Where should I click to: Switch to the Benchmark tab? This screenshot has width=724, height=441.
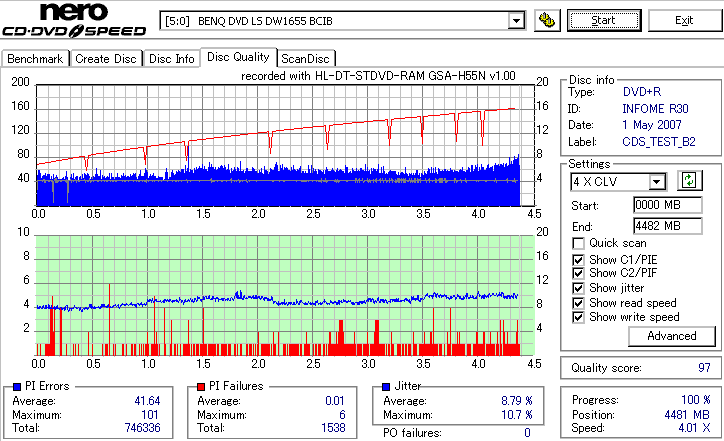(x=35, y=59)
